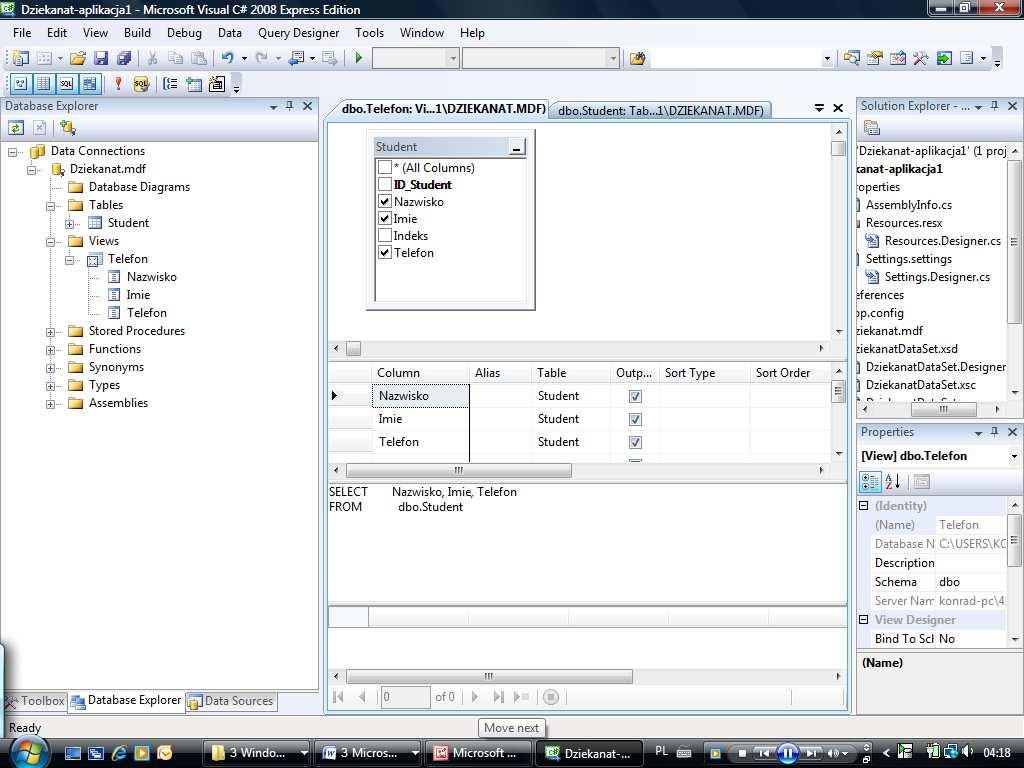Open the Toolbox tab
This screenshot has width=1024, height=768.
[35, 701]
